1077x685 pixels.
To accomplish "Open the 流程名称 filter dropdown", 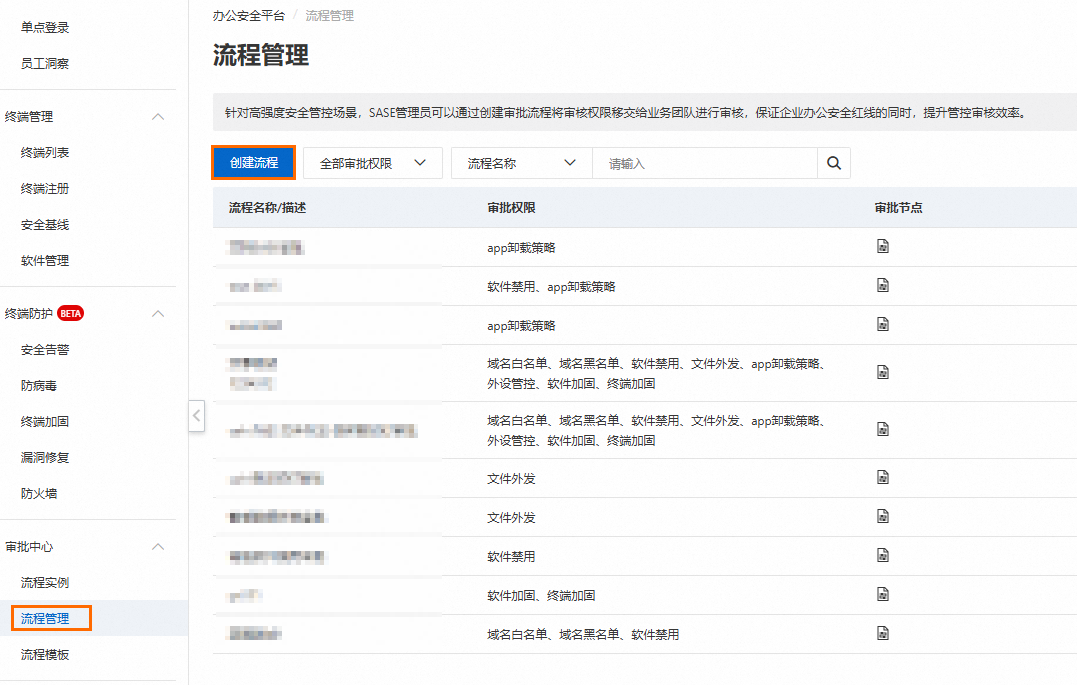I will 521,164.
